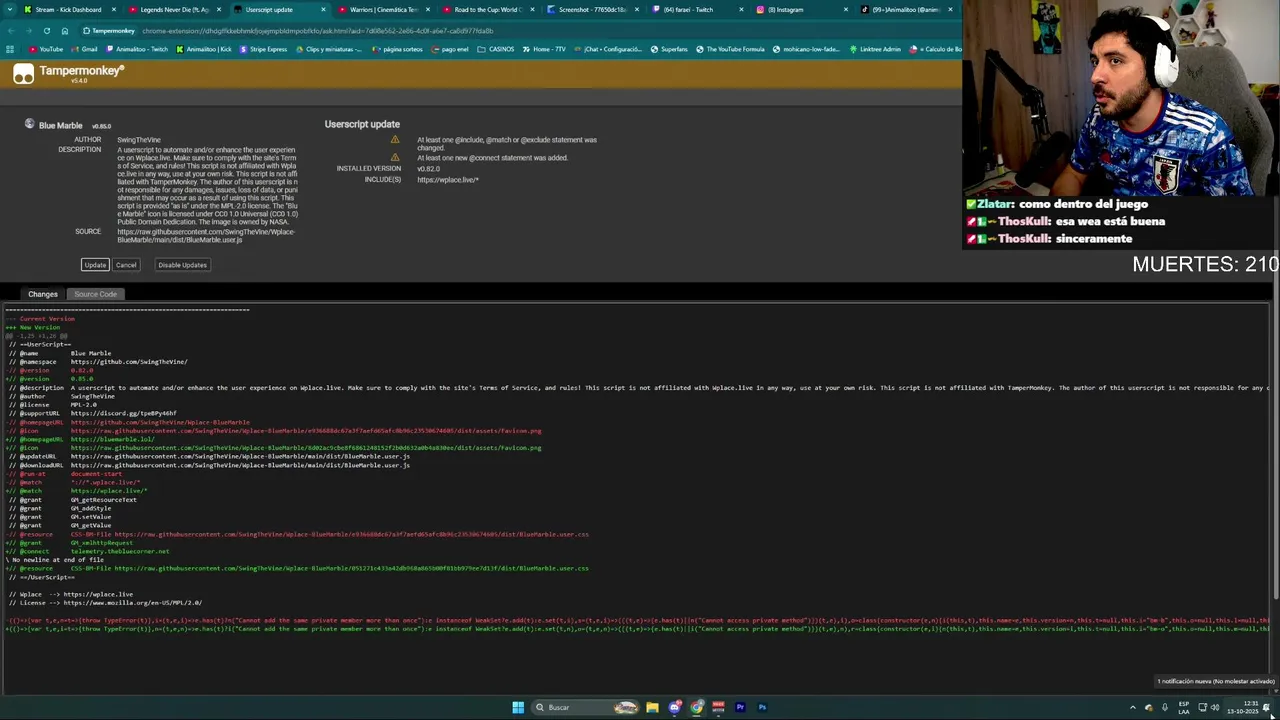Switch to Road to the Cup browser tab
This screenshot has height=720, width=1280.
(488, 10)
